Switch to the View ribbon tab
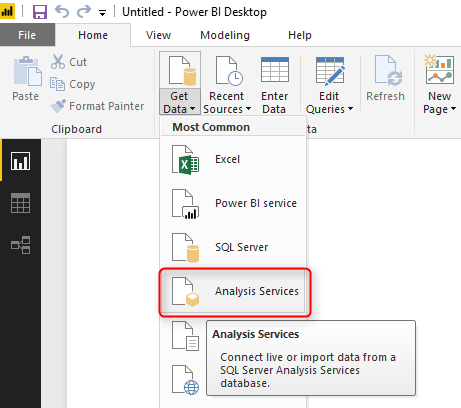Viewport: 461px width, 408px height. (158, 35)
